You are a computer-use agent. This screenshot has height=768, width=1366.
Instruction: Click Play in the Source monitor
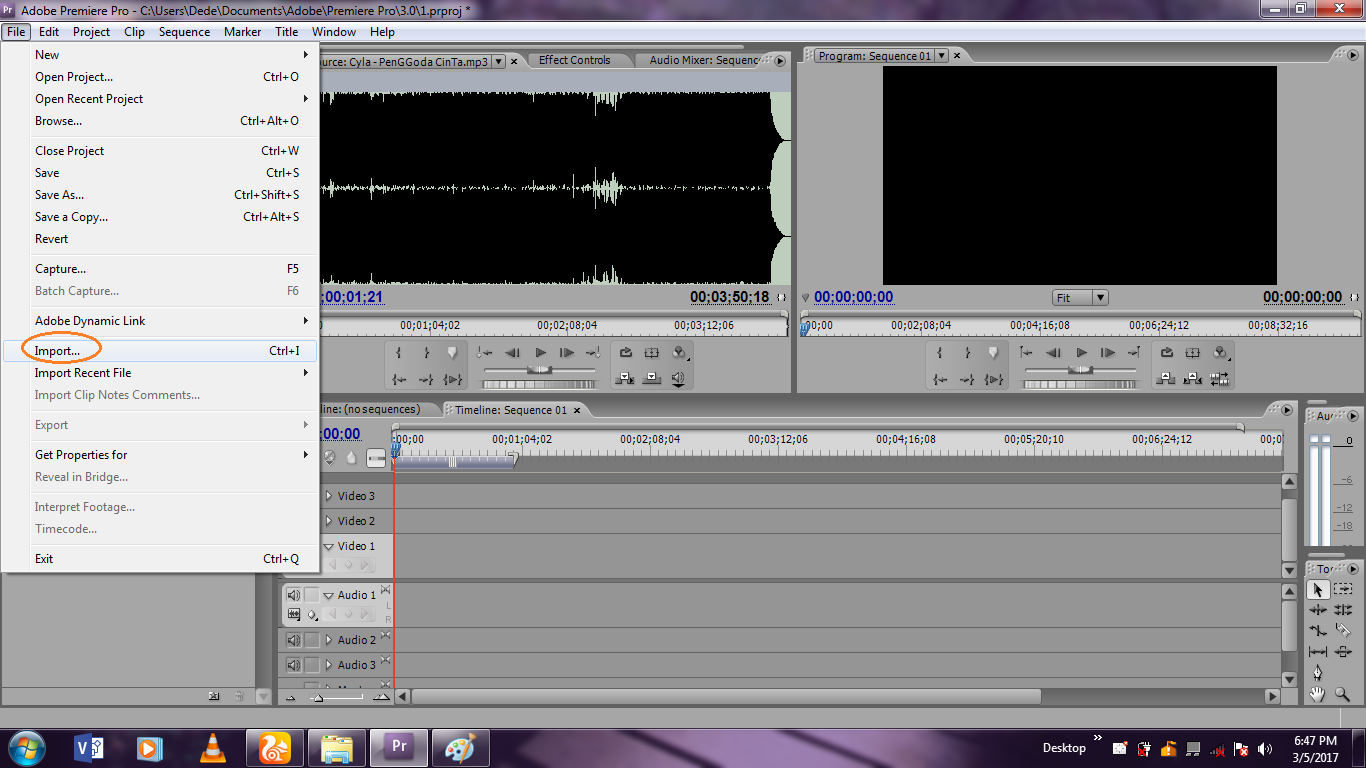(540, 353)
